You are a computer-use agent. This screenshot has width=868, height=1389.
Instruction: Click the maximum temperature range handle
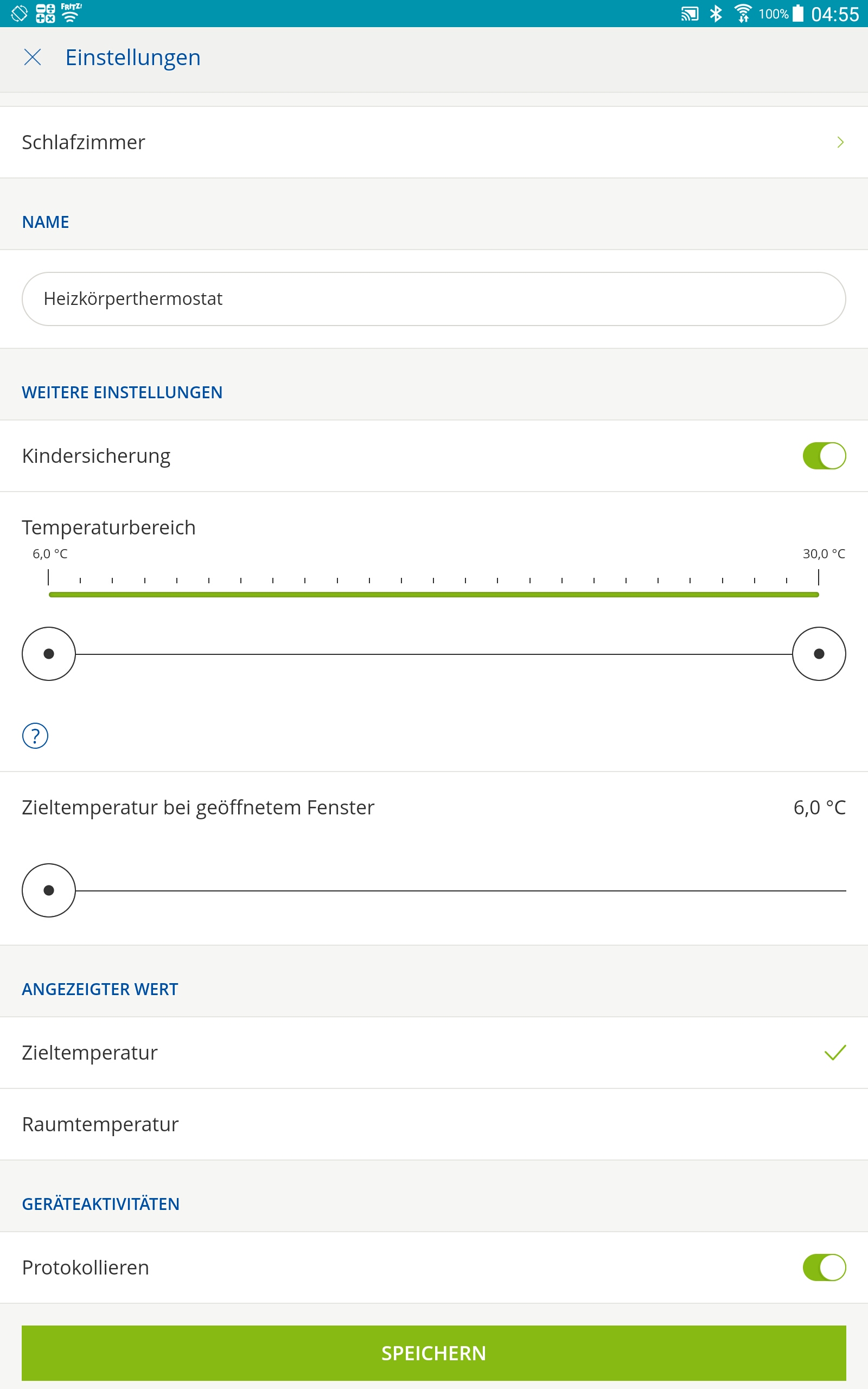pos(819,654)
